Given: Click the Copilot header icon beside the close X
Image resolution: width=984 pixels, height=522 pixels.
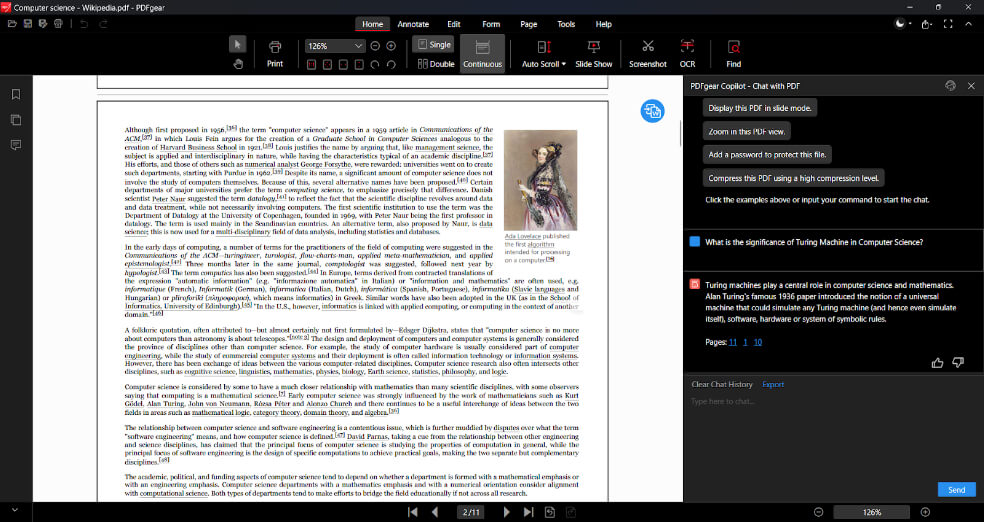Looking at the screenshot, I should [950, 86].
